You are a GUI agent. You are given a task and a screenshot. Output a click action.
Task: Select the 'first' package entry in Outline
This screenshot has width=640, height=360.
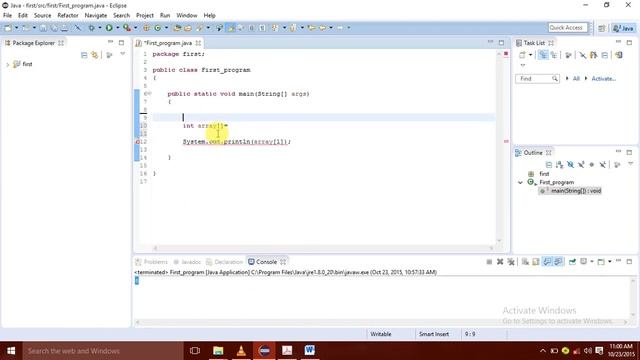pos(544,174)
